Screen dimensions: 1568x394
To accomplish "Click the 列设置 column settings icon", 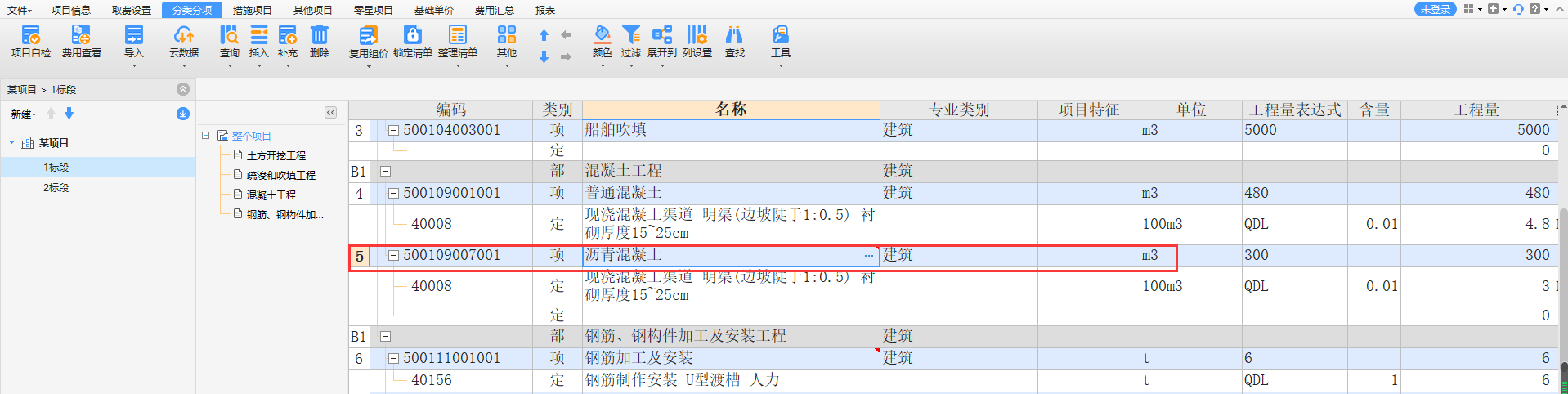I will [697, 41].
